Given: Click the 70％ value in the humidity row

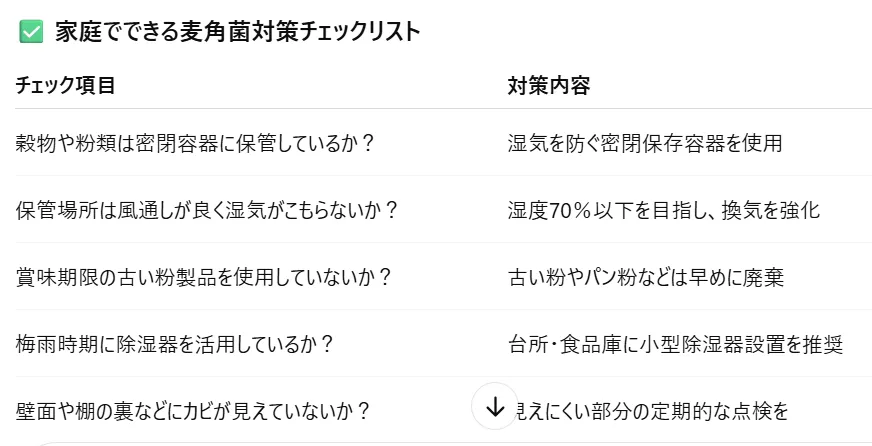Looking at the screenshot, I should tap(570, 210).
